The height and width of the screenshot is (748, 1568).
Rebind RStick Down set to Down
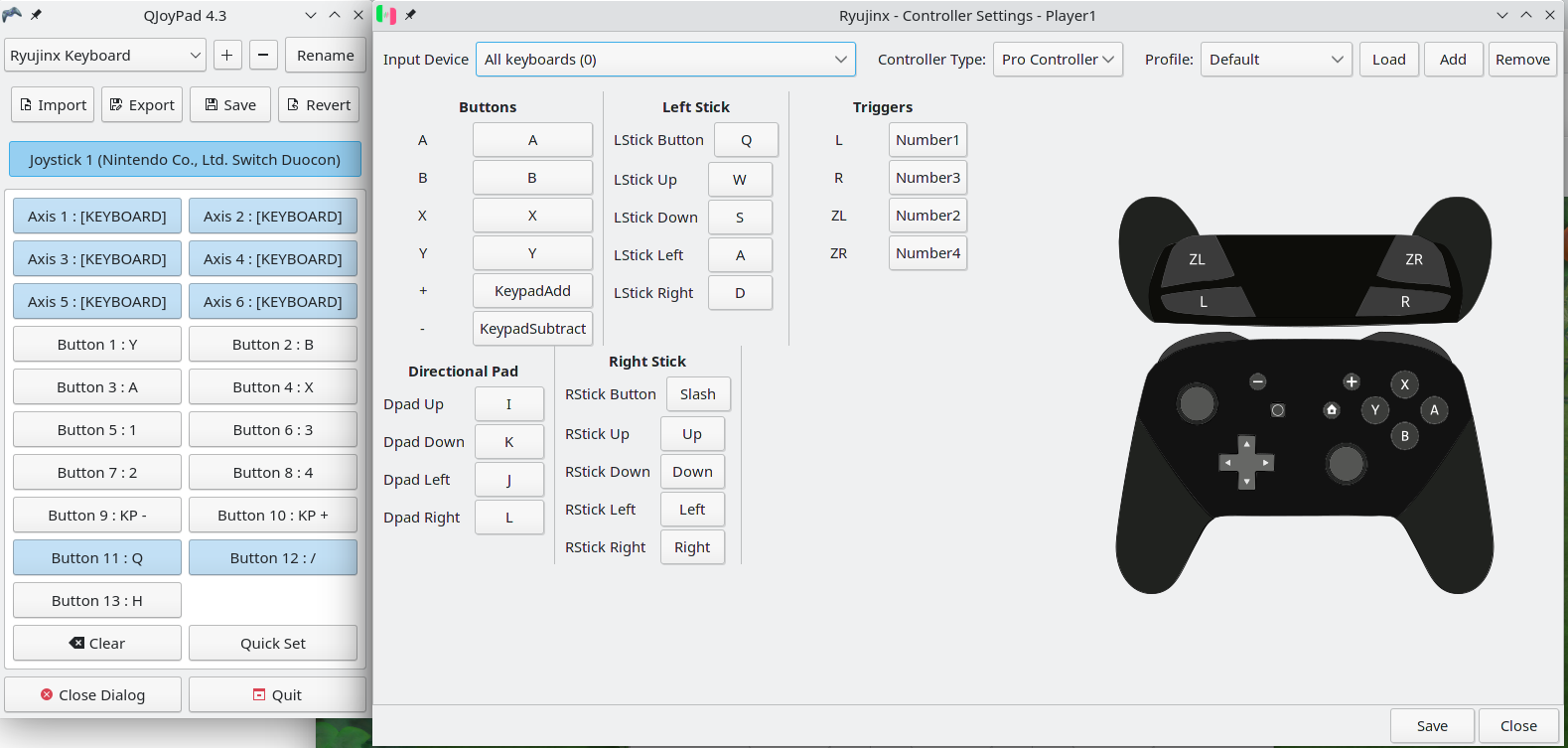pyautogui.click(x=692, y=472)
